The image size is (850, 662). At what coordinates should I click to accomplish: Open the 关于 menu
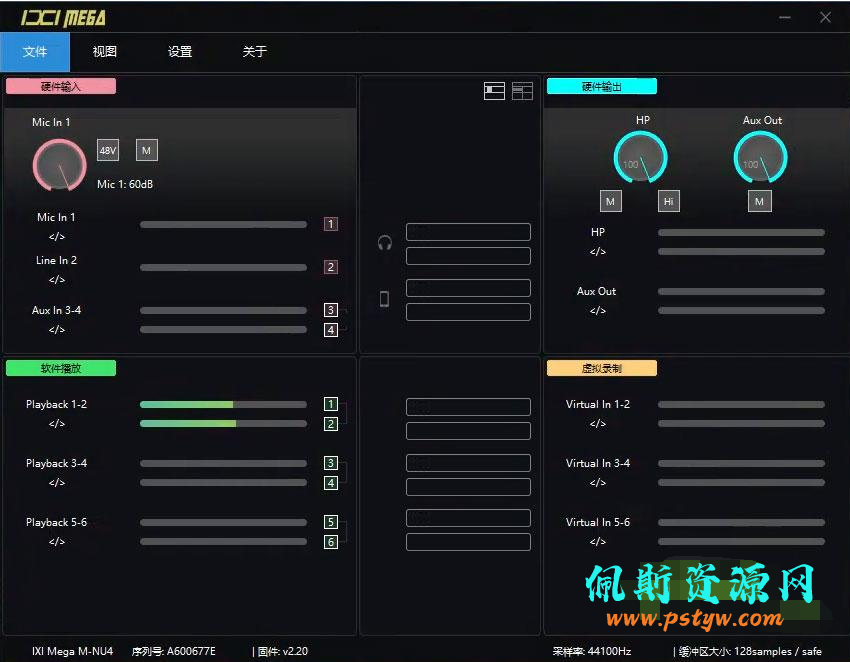(x=255, y=52)
